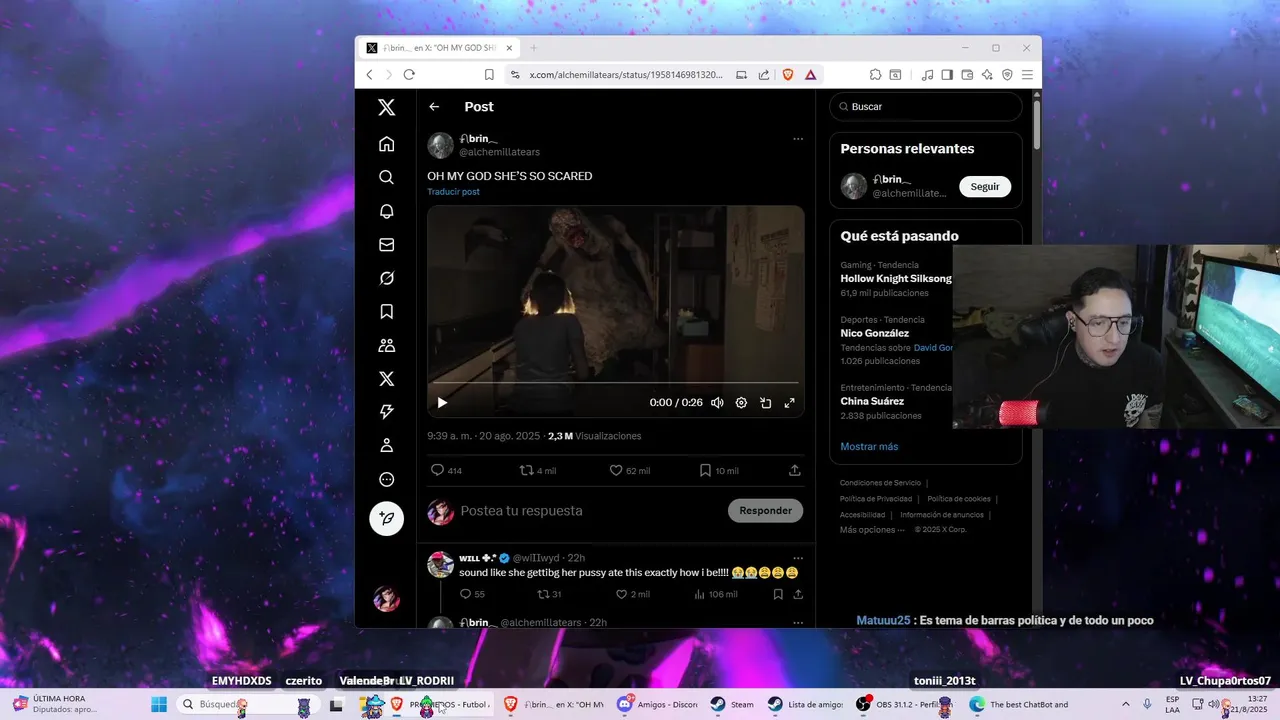Like the post with 62 mil
Viewport: 1280px width, 720px height.
click(630, 471)
